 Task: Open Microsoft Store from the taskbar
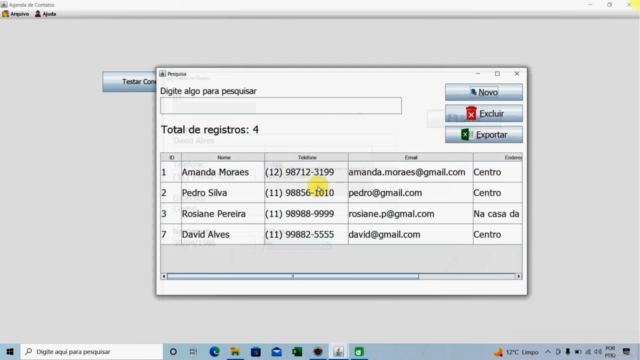[x=256, y=351]
